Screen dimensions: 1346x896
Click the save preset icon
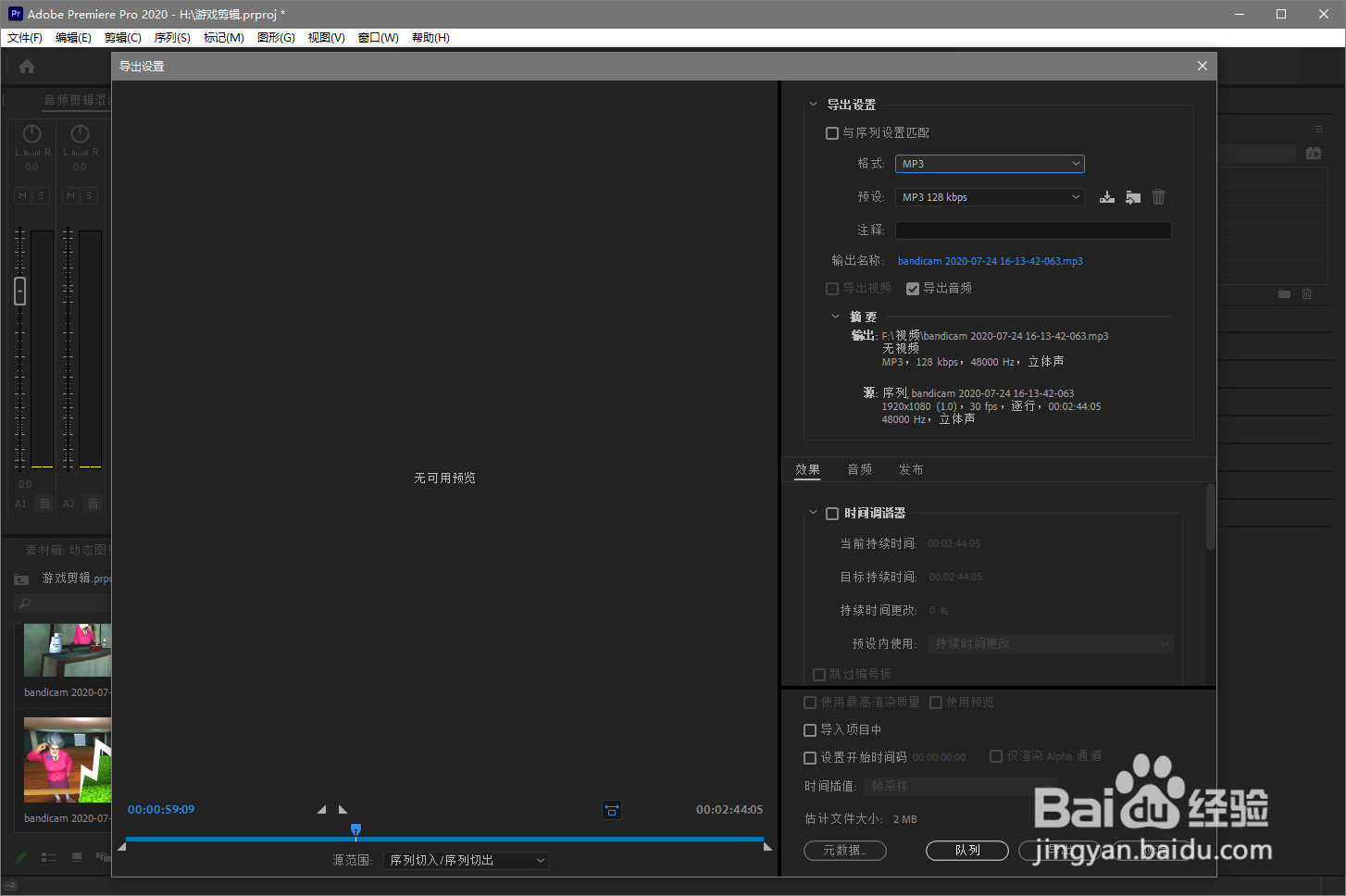[x=1106, y=197]
